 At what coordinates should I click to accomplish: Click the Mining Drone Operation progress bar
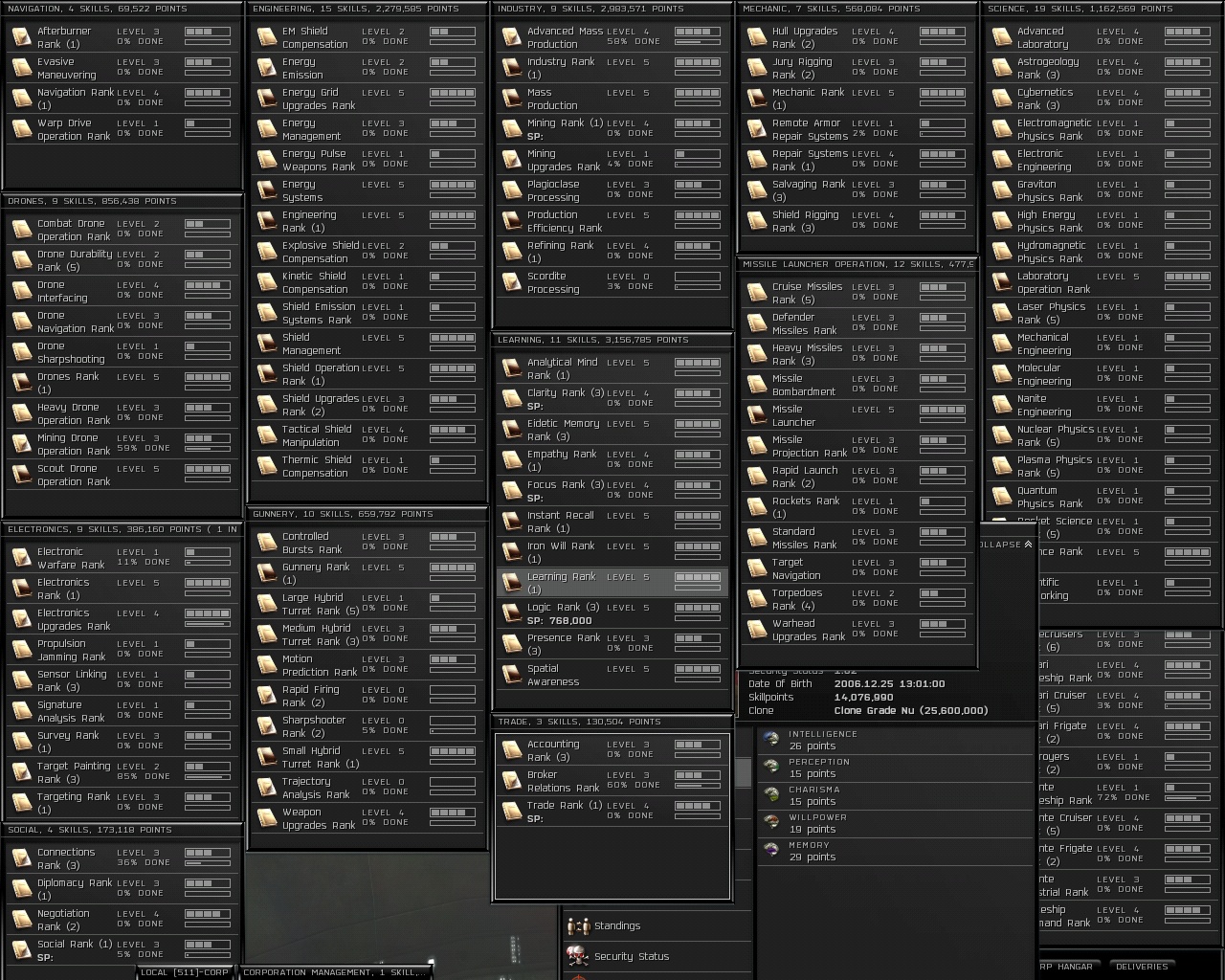(208, 448)
